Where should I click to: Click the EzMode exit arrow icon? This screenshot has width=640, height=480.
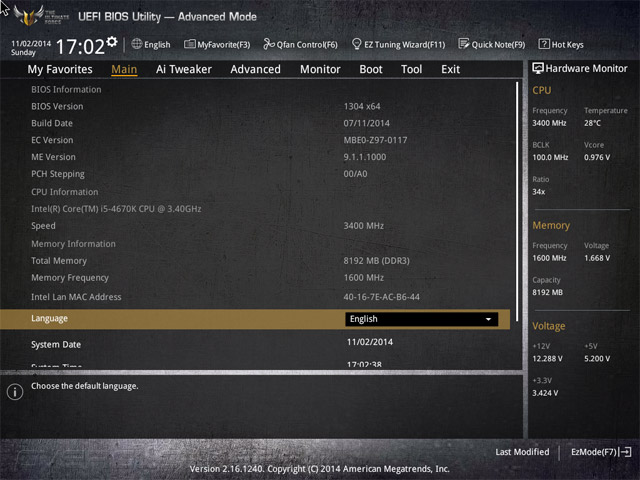[x=625, y=452]
